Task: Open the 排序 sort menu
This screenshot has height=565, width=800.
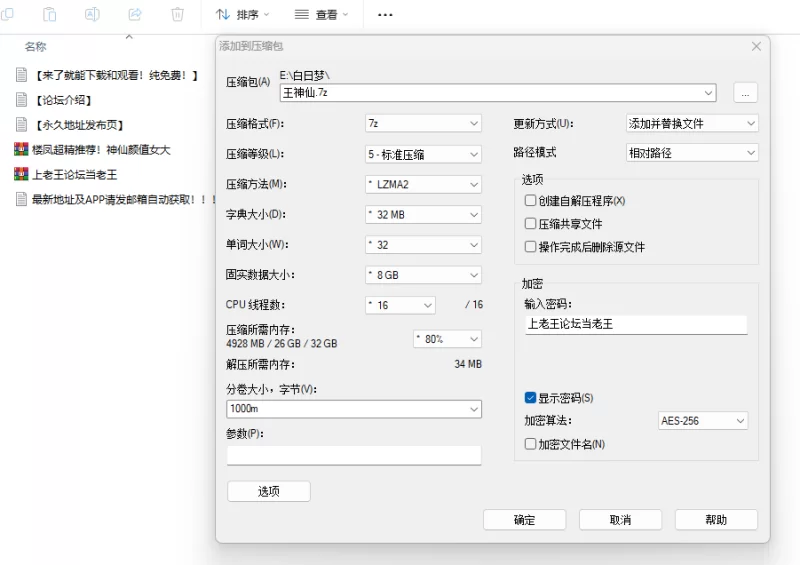Action: pos(243,15)
